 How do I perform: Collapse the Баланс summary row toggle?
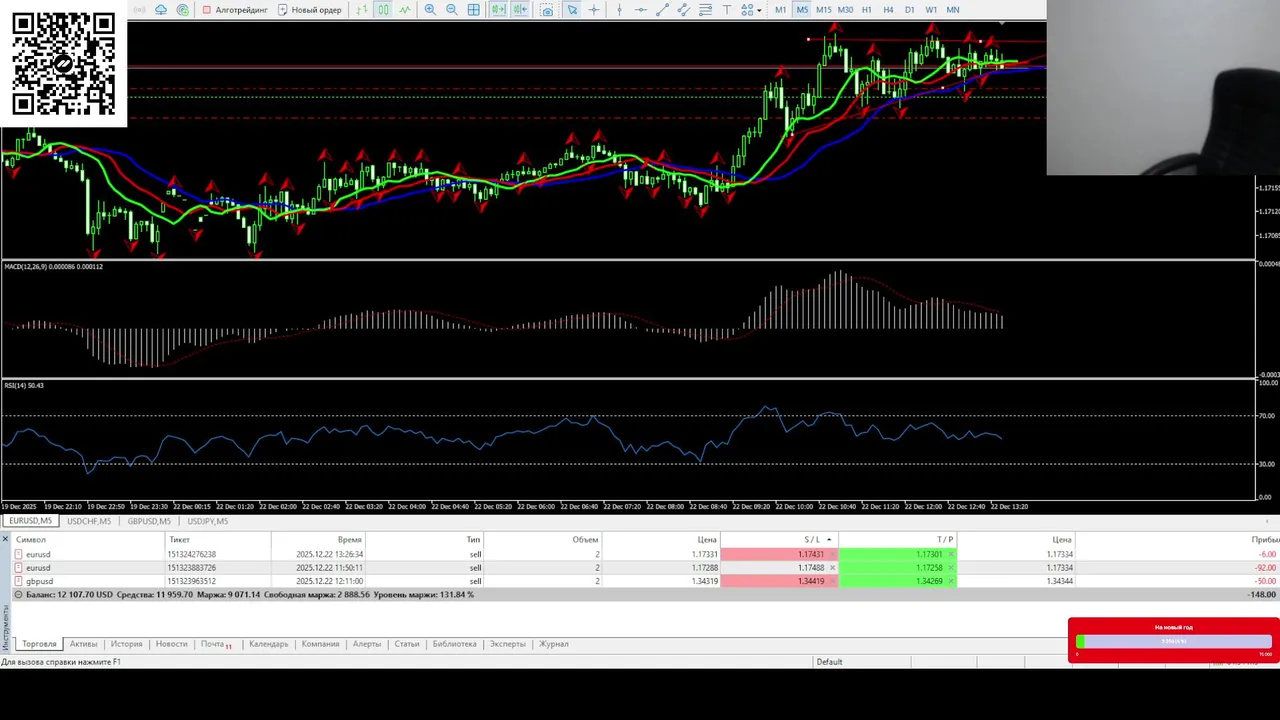click(x=18, y=594)
